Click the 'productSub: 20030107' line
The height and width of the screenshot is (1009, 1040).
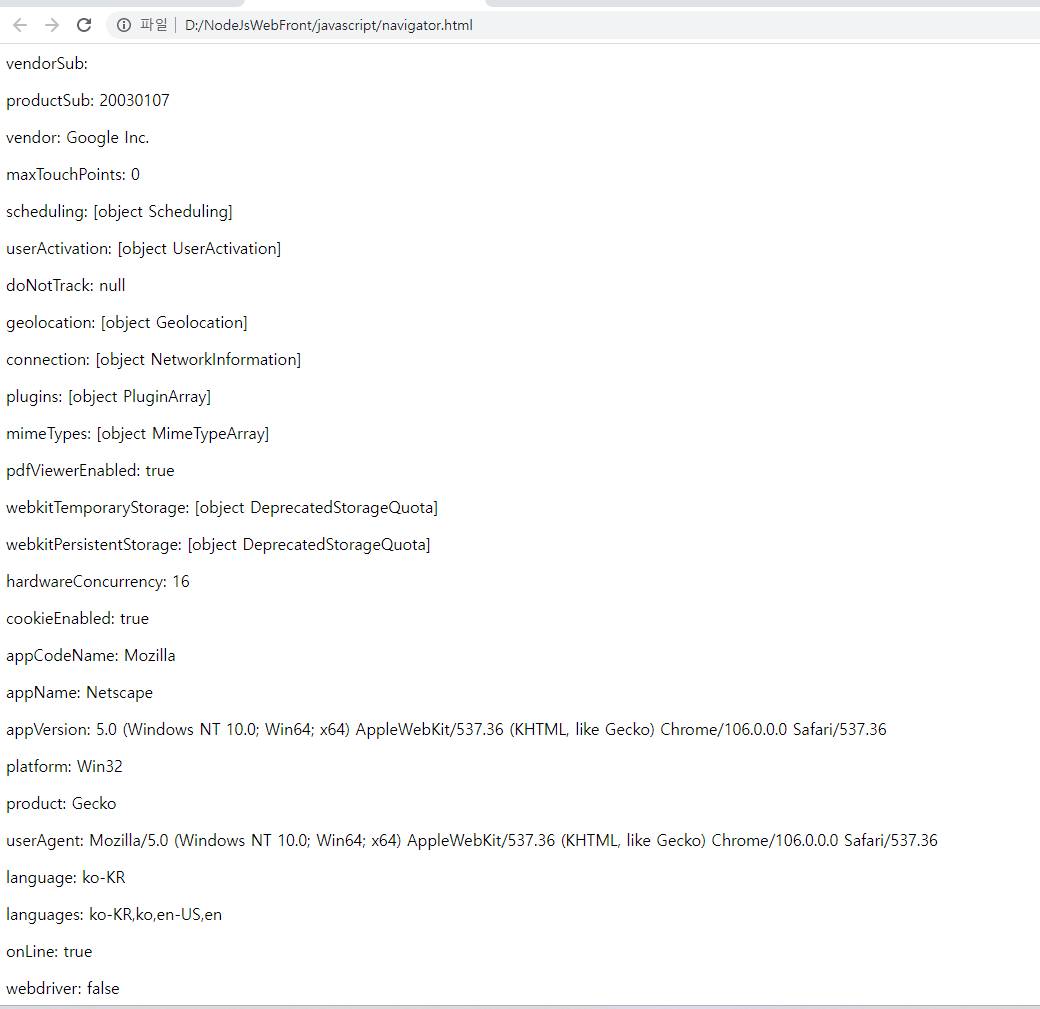pyautogui.click(x=88, y=101)
